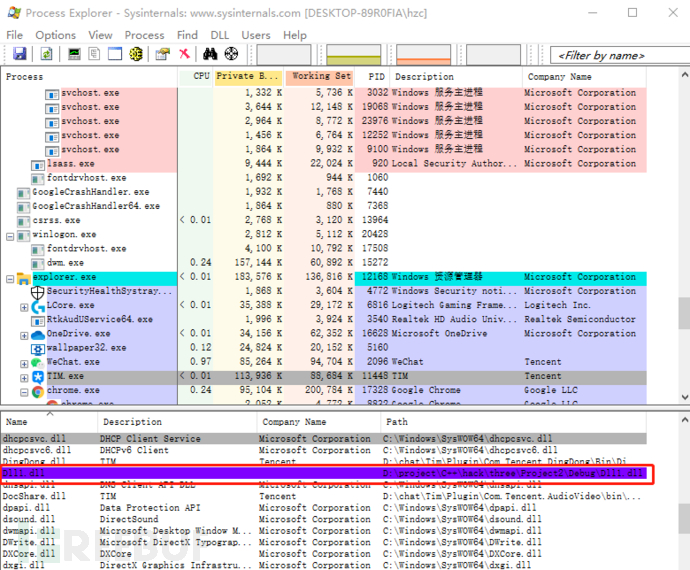Viewport: 690px width, 570px height.
Task: Open System Information from the toolbar graph icon
Action: (73, 54)
